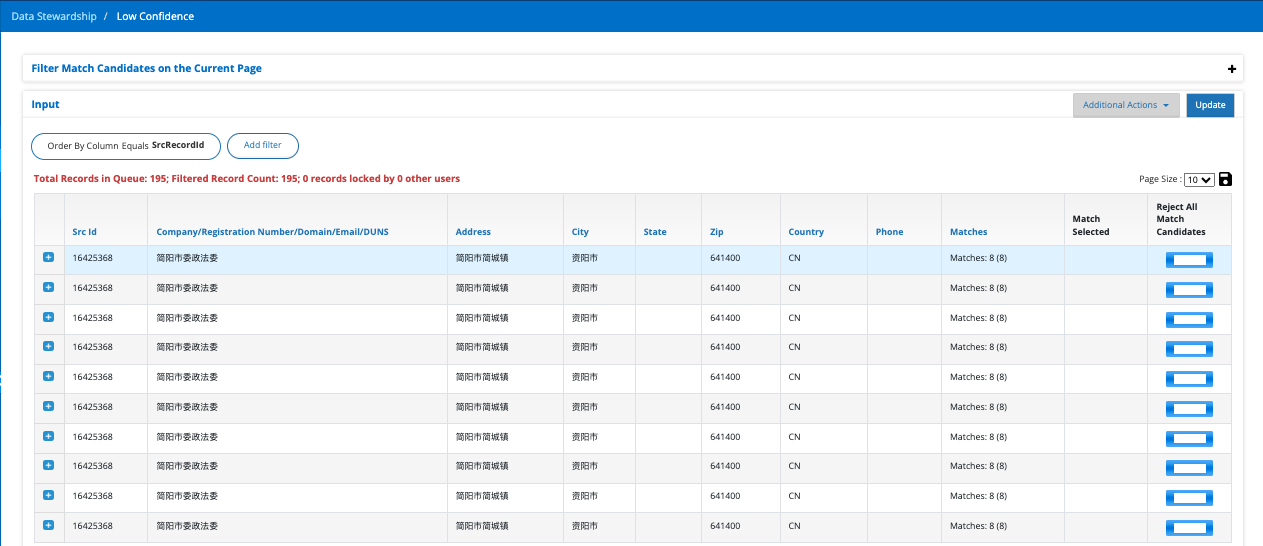1263x546 pixels.
Task: Open the Page Size dropdown
Action: [1199, 180]
